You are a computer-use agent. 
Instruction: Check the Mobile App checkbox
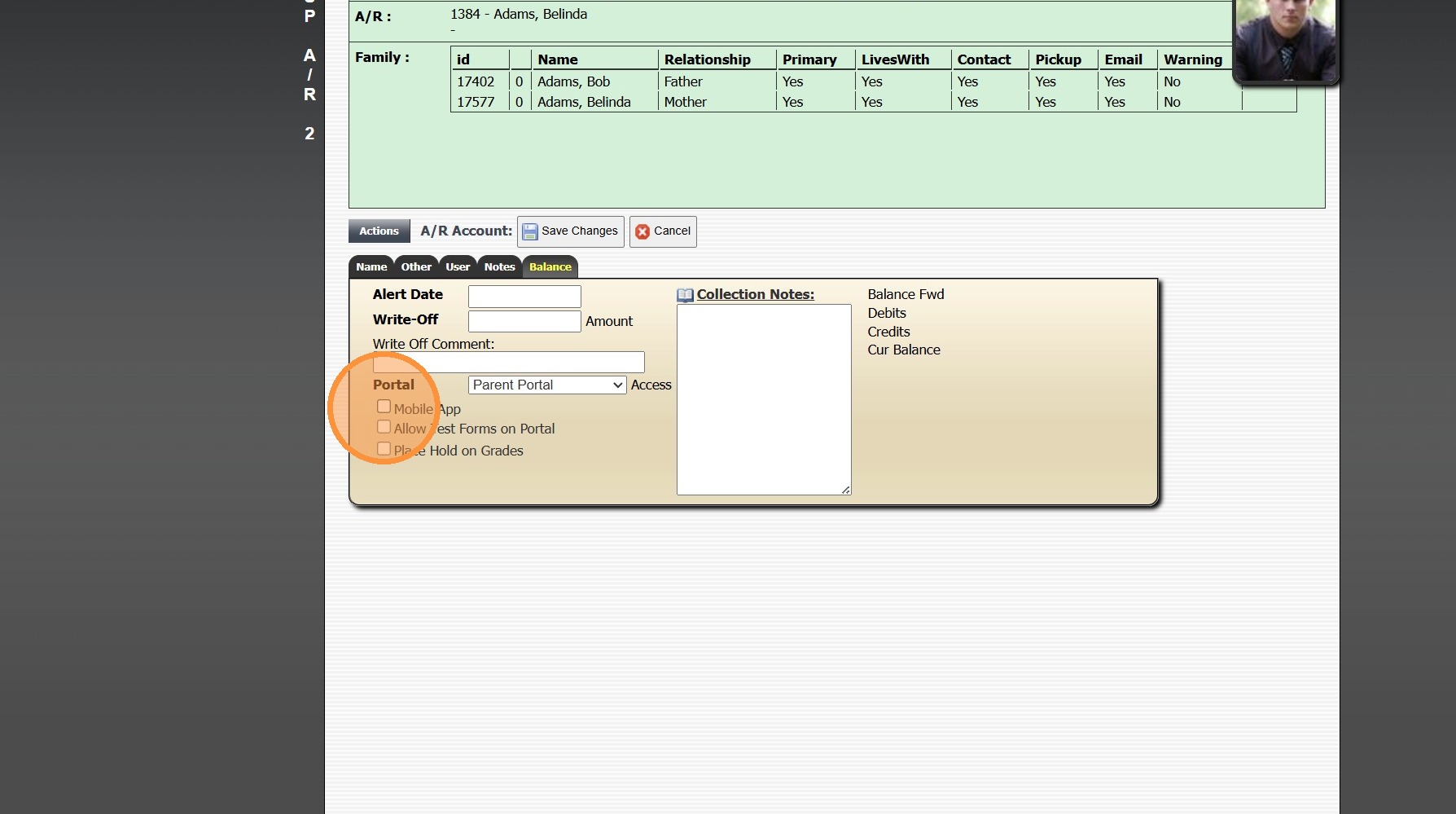tap(384, 407)
